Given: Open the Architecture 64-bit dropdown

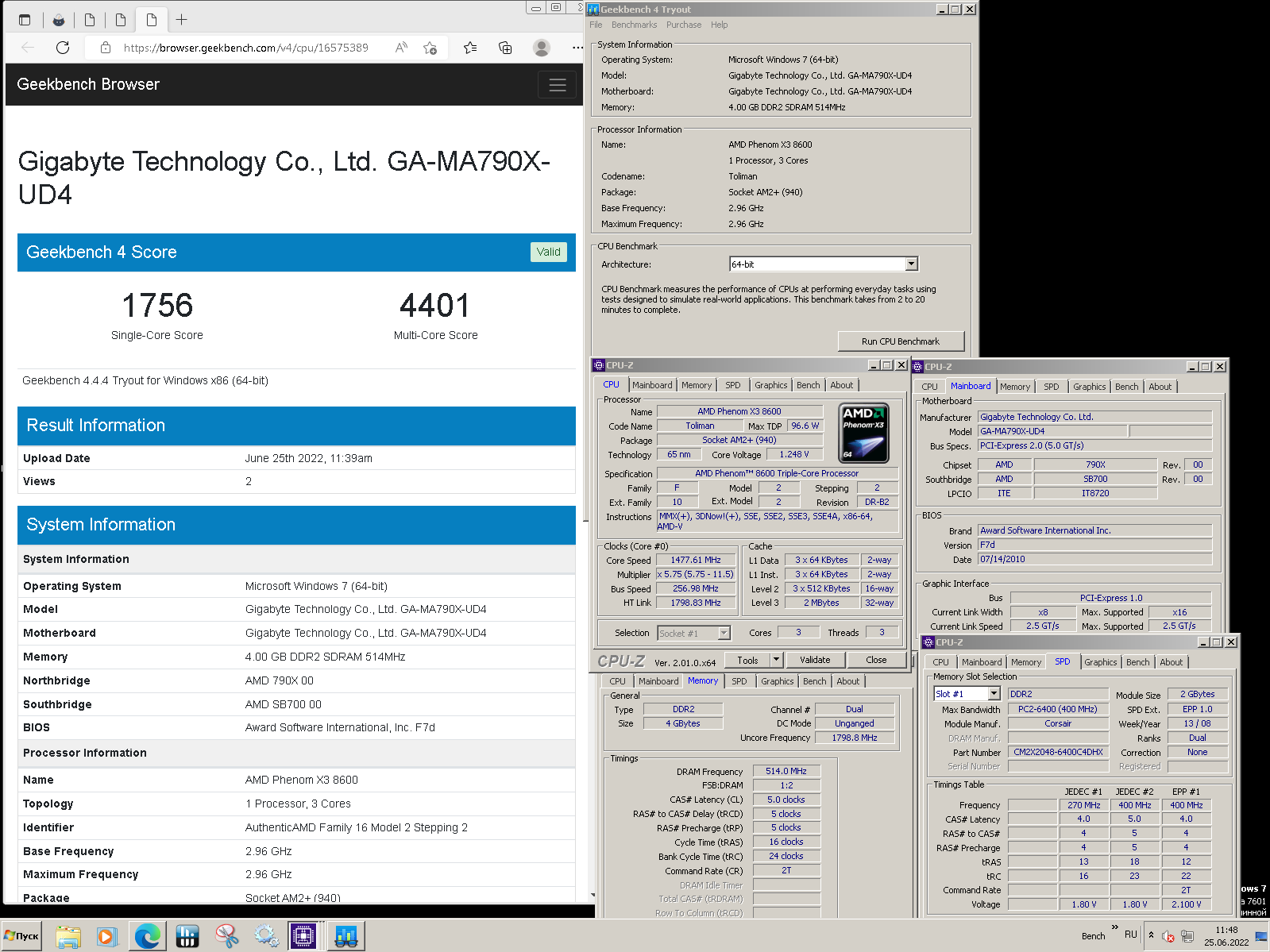Looking at the screenshot, I should tap(912, 264).
